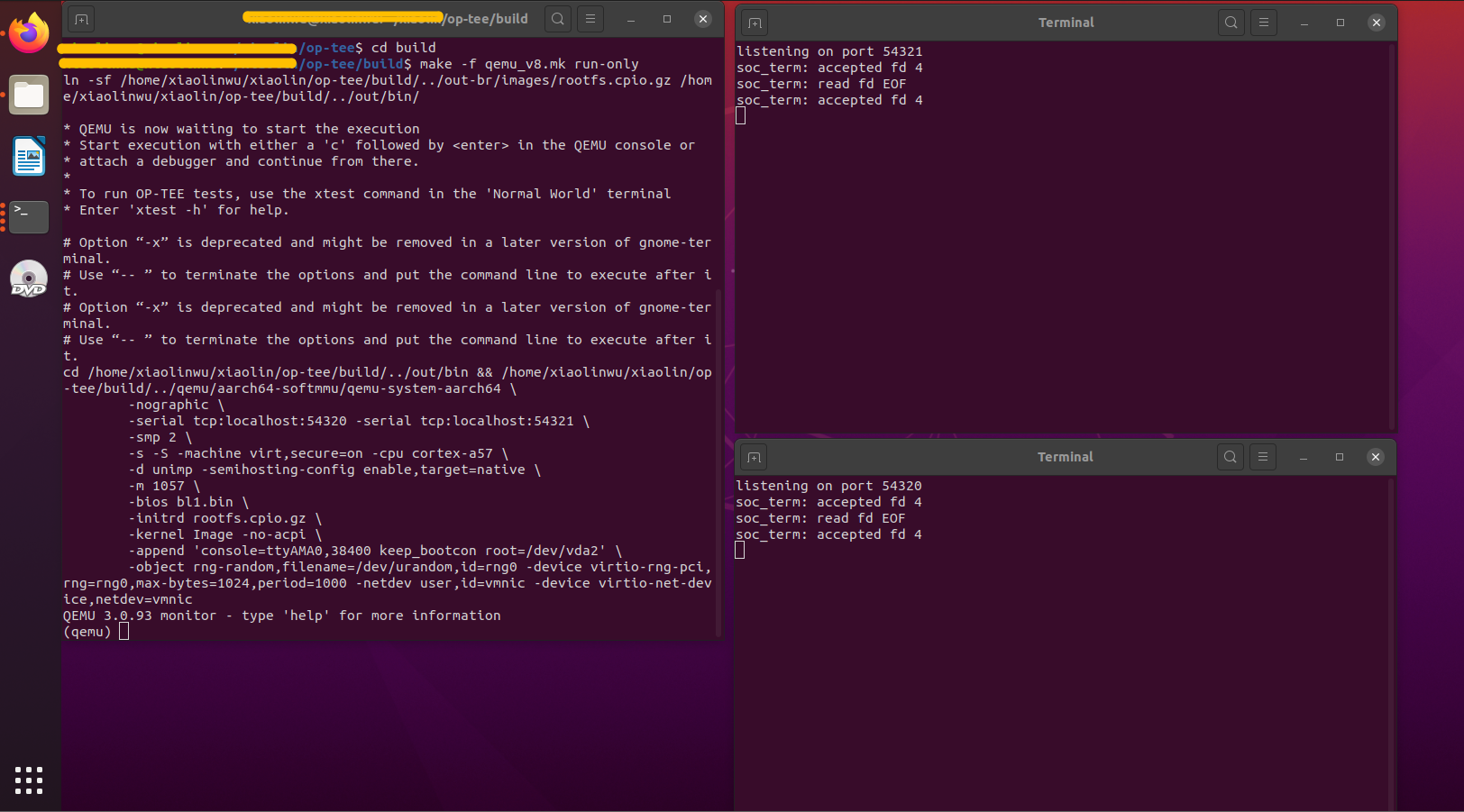Click the DVD disc dock icon

pos(29,278)
